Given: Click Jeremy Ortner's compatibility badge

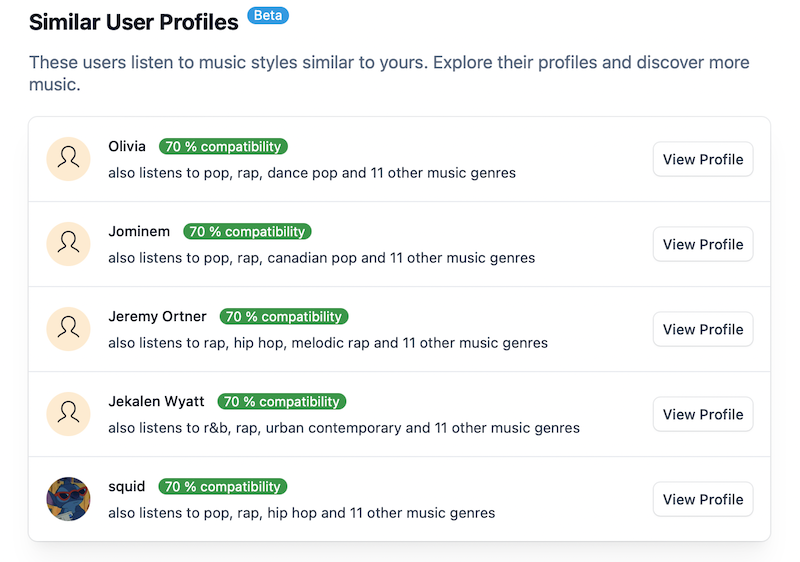Looking at the screenshot, I should [284, 317].
